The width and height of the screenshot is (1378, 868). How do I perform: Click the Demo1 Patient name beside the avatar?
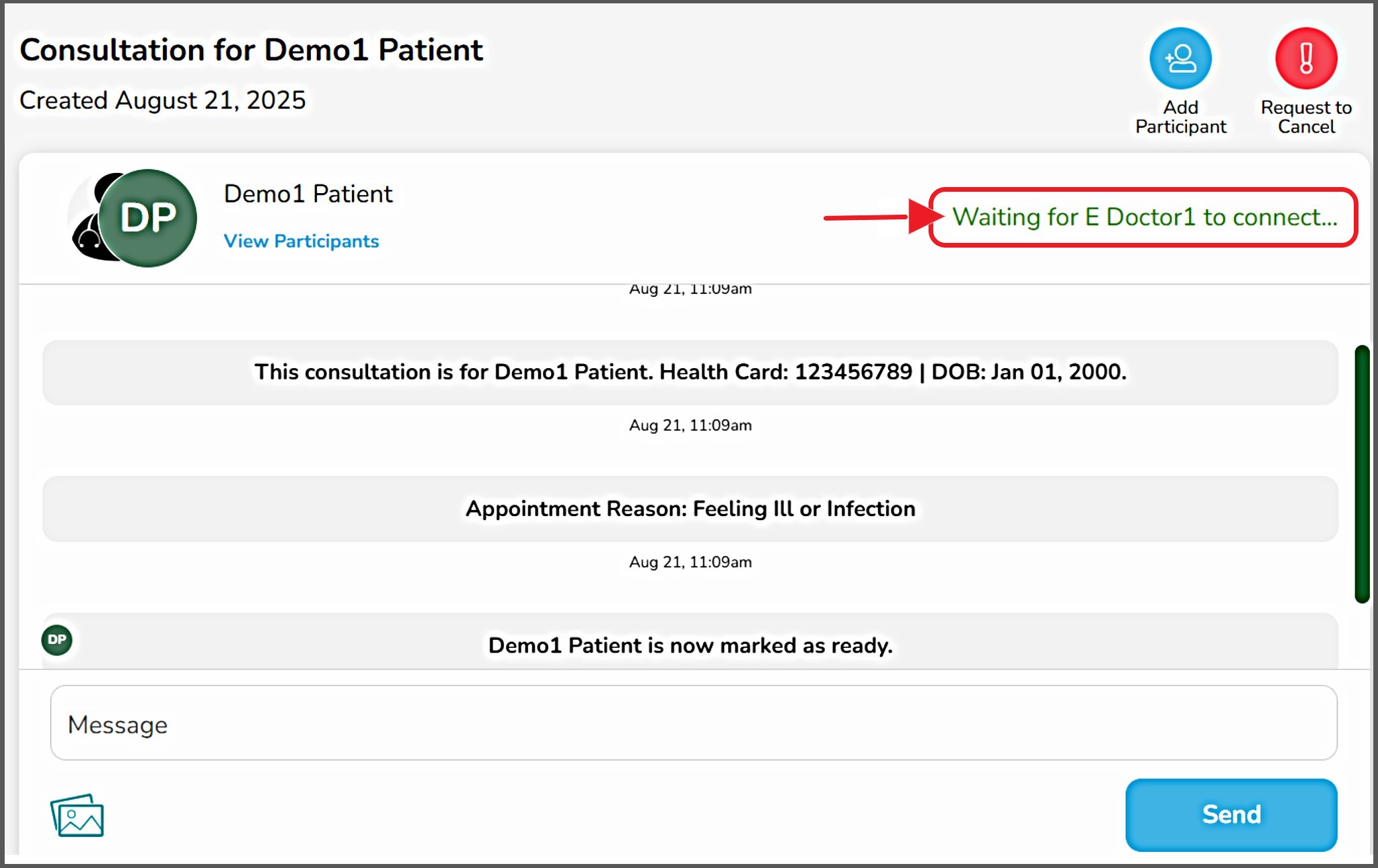(307, 194)
